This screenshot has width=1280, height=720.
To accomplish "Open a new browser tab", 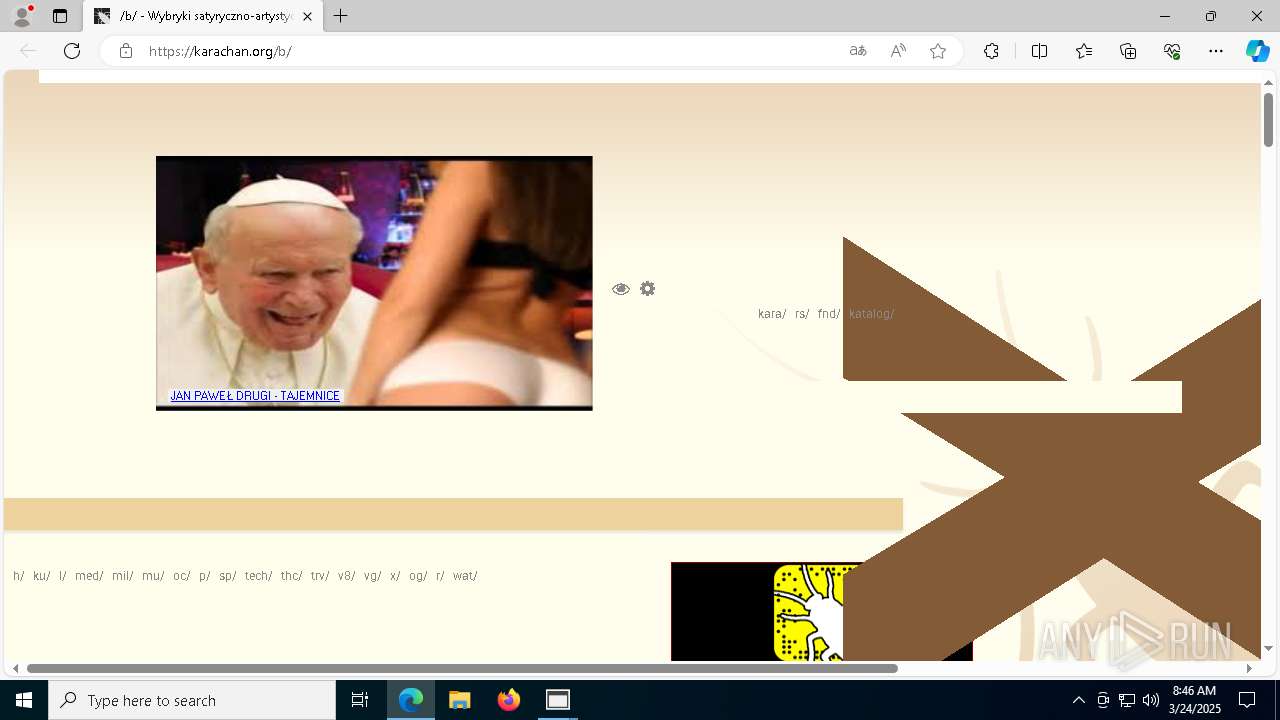I will tap(341, 16).
